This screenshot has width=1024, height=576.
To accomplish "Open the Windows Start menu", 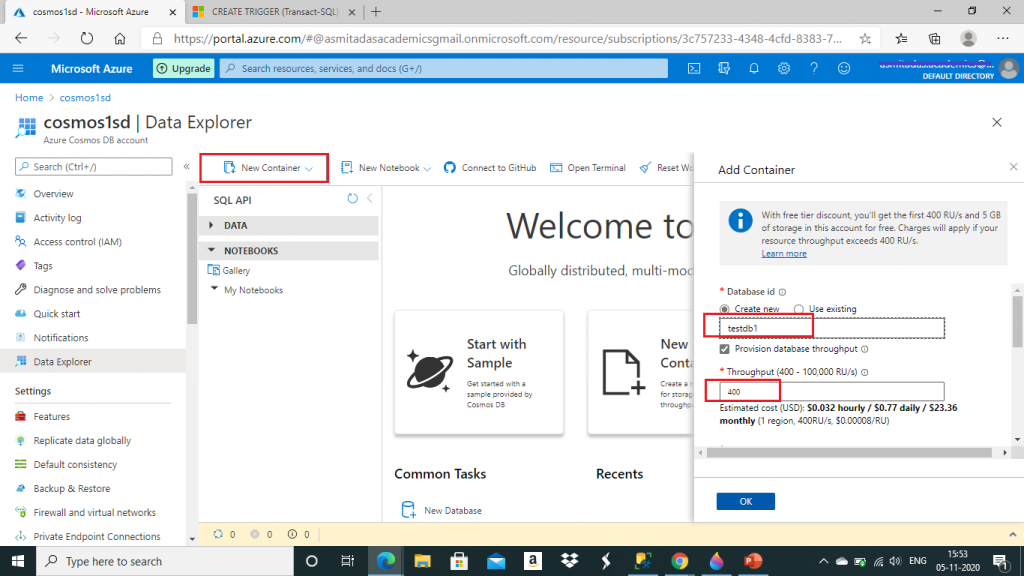I will pos(18,561).
